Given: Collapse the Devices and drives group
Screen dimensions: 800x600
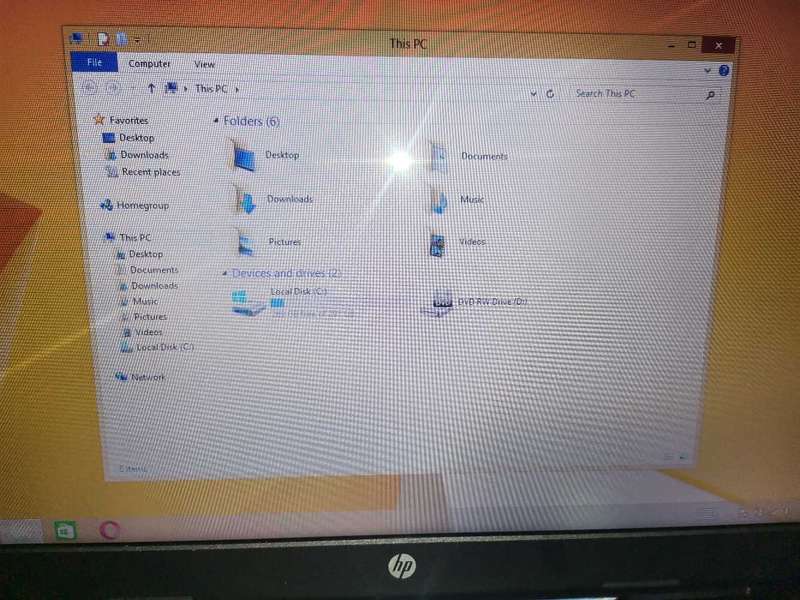Looking at the screenshot, I should click(224, 273).
